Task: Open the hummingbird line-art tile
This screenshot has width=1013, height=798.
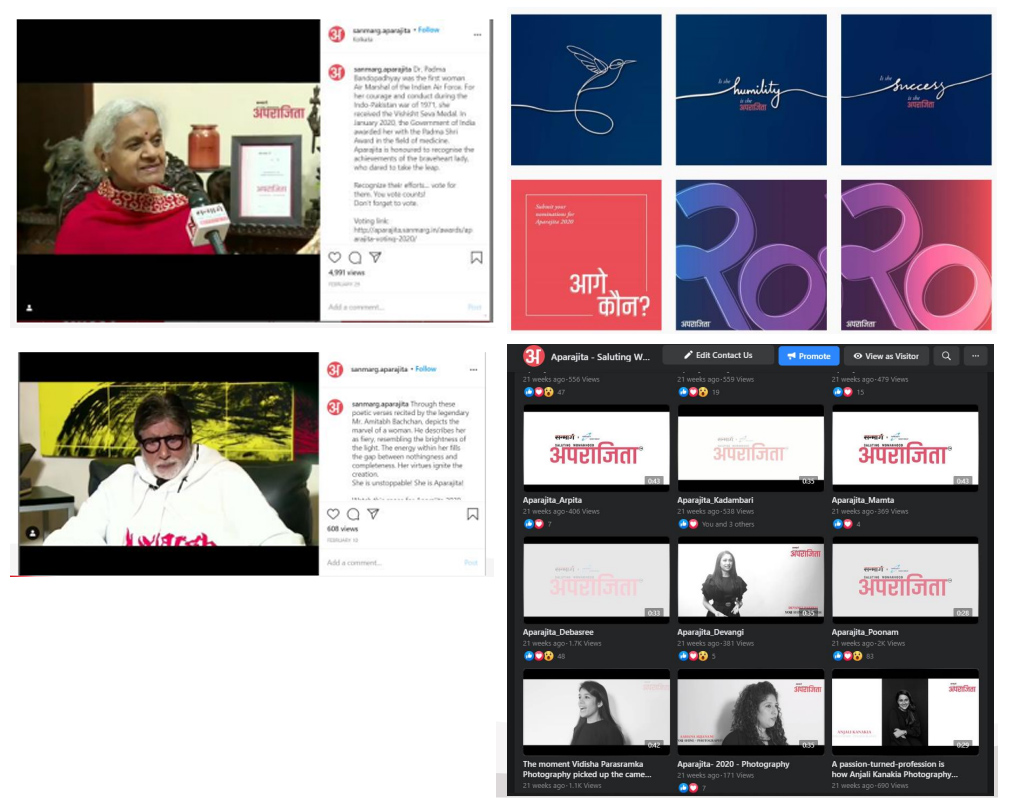Action: [x=586, y=90]
